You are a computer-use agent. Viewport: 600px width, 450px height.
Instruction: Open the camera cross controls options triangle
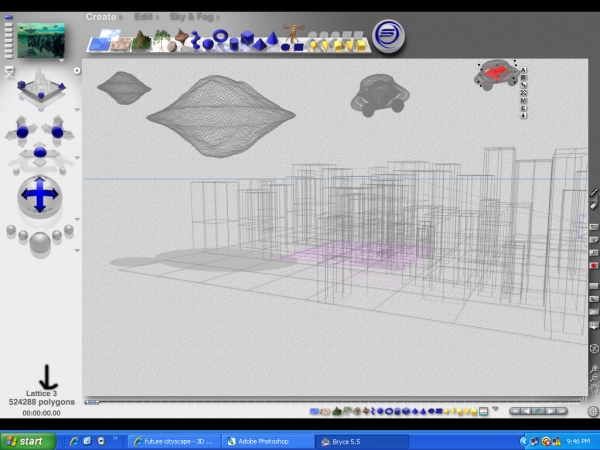(77, 158)
